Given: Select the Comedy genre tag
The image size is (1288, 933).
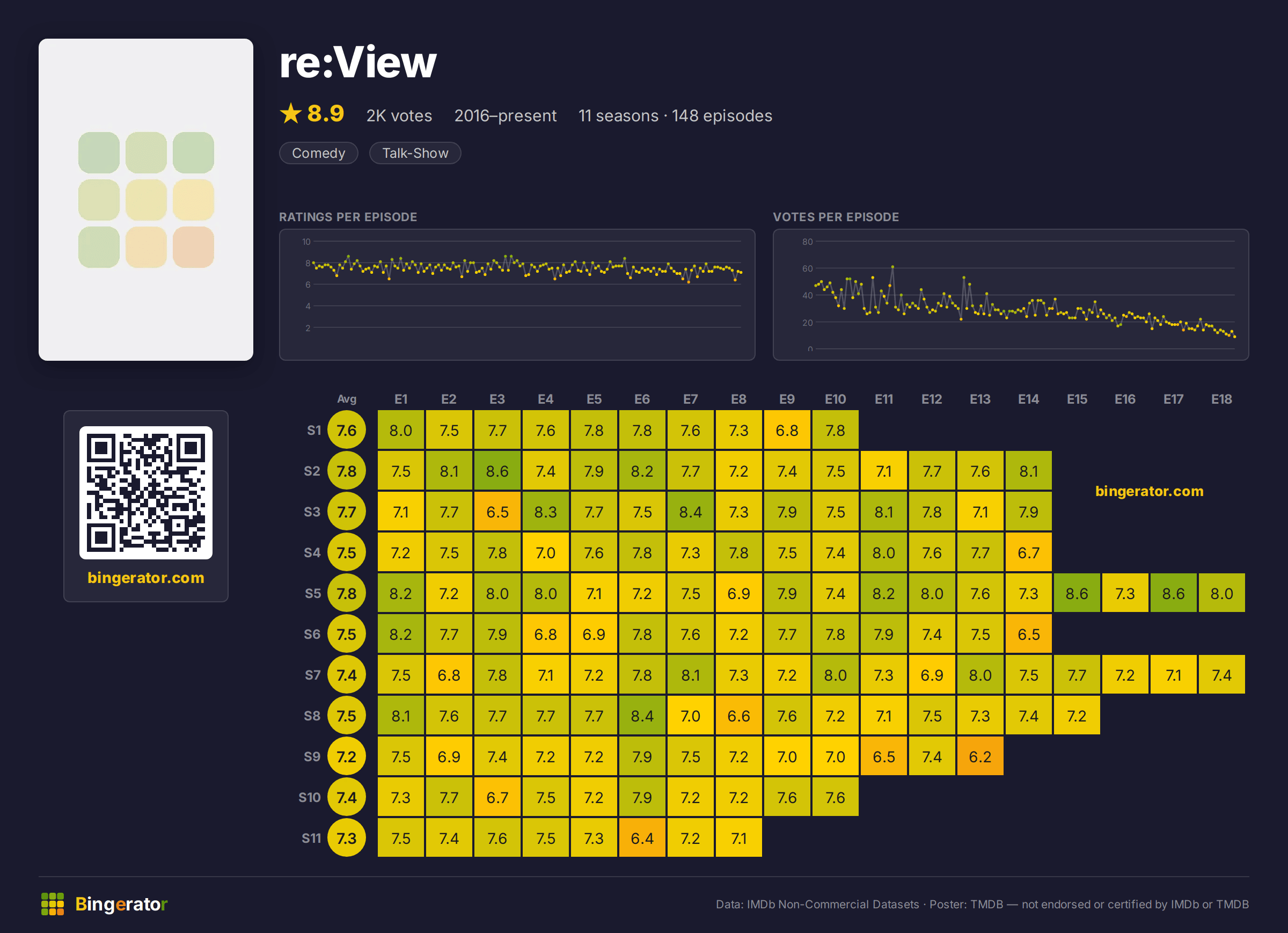Looking at the screenshot, I should pos(319,153).
